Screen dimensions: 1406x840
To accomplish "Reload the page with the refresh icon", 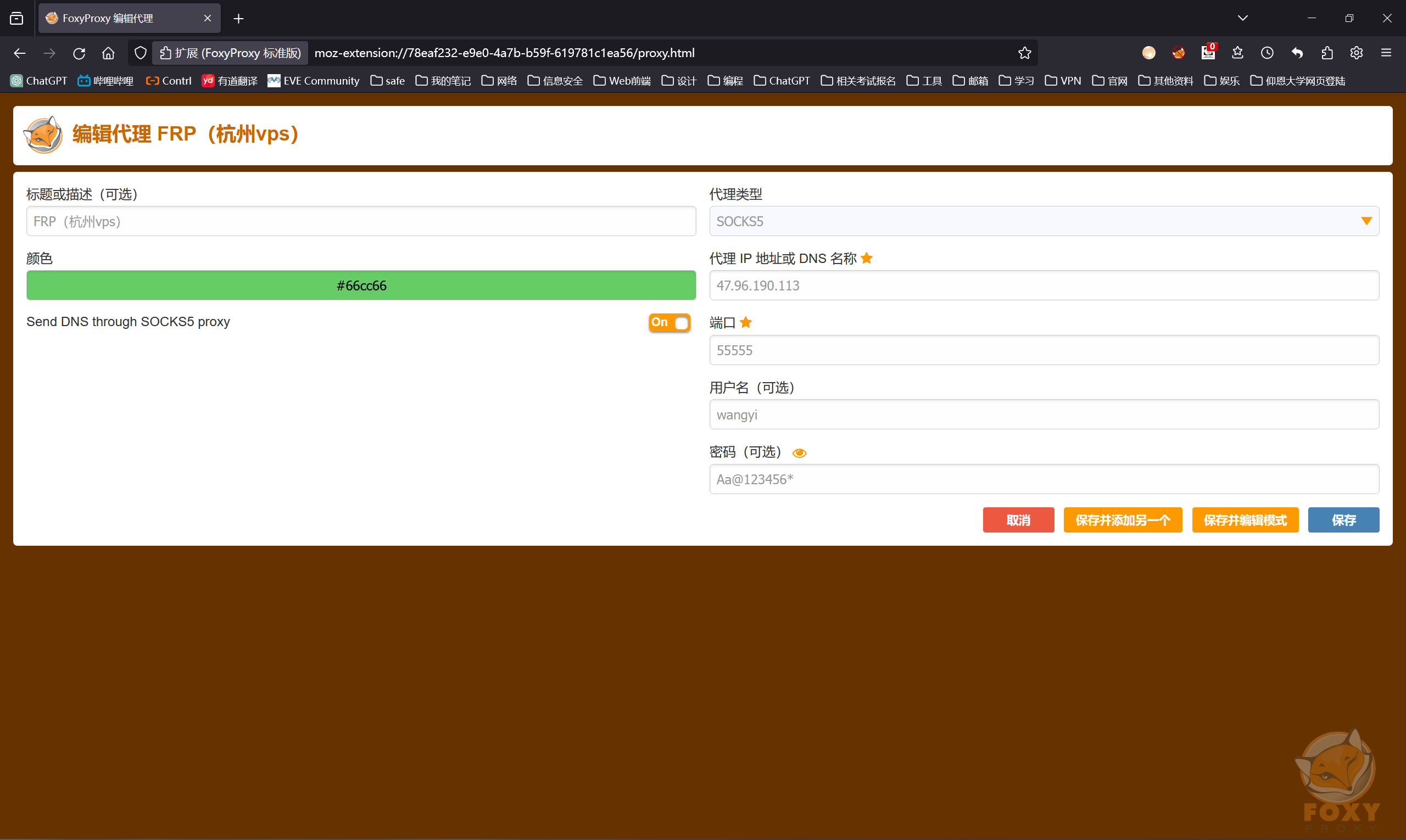I will 79,53.
